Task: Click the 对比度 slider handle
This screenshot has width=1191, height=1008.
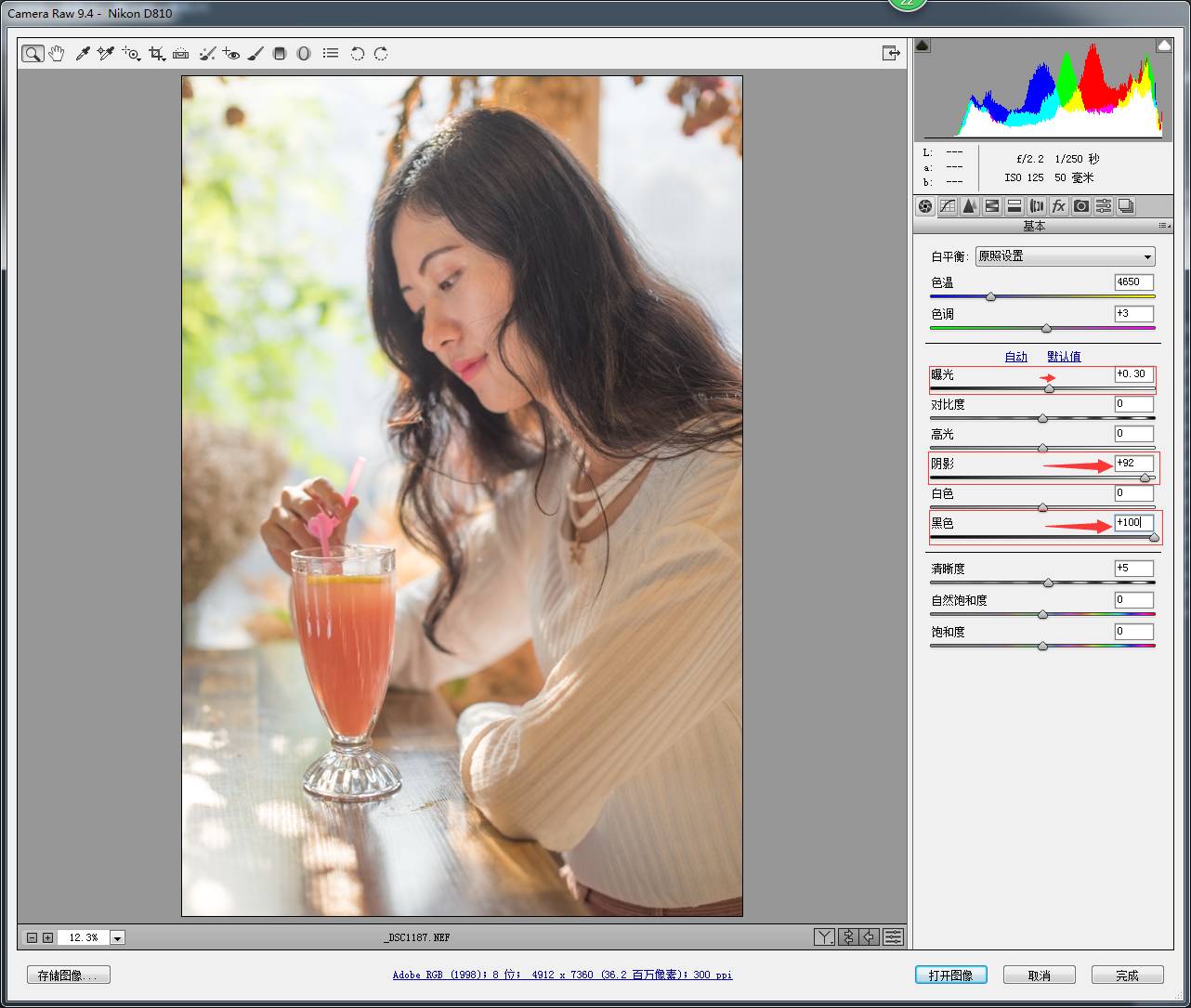Action: coord(1042,419)
